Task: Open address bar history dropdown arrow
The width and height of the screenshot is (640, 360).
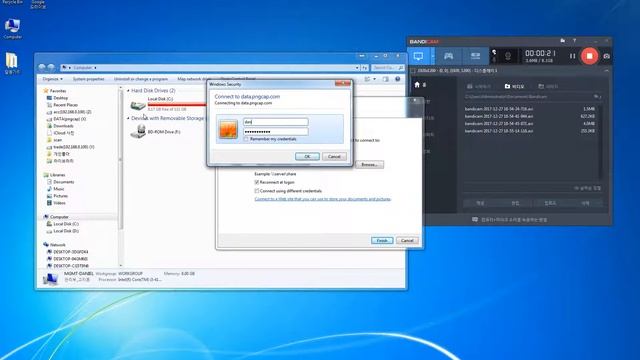Action: coord(357,68)
